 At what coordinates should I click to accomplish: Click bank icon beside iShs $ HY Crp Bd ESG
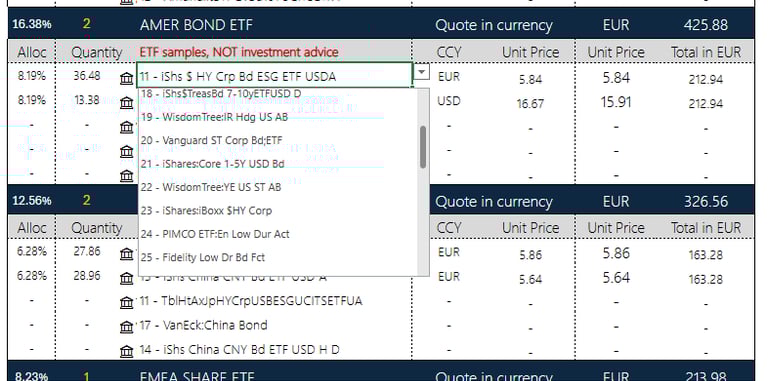[126, 78]
